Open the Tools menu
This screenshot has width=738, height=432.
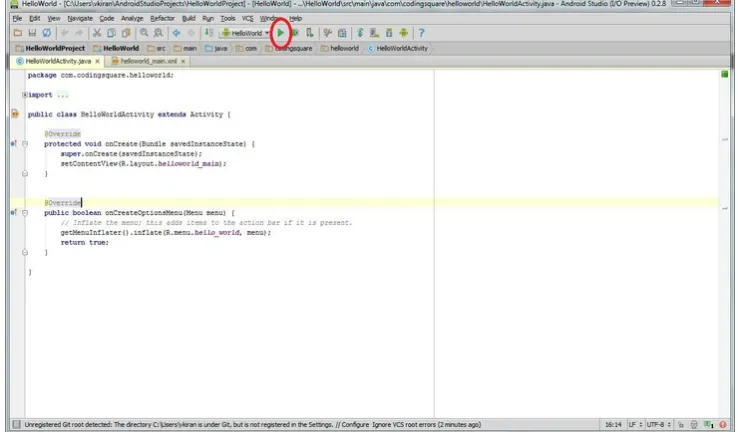[228, 18]
